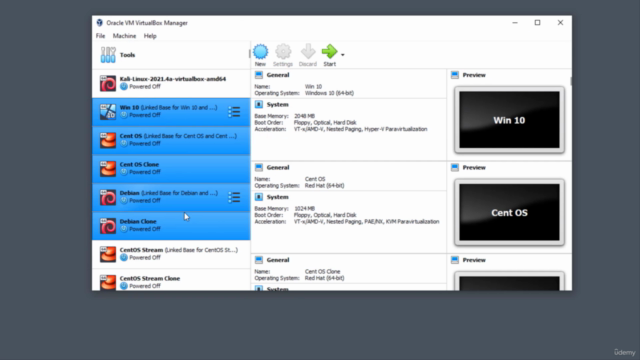
Task: Open the Machine menu
Action: tap(124, 36)
